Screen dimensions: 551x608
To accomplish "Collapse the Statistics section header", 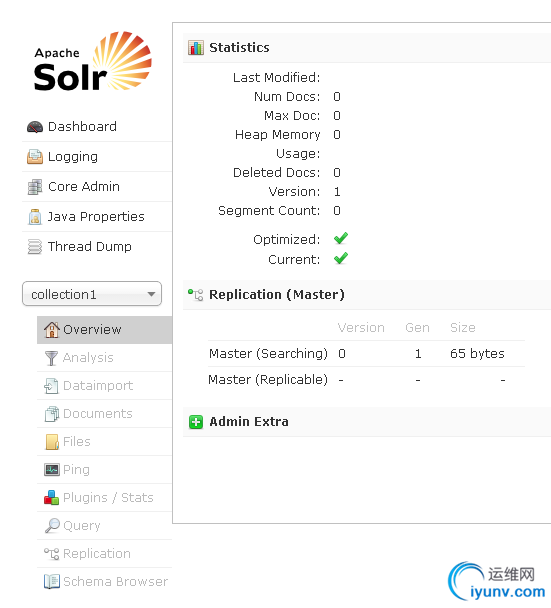I will [367, 48].
